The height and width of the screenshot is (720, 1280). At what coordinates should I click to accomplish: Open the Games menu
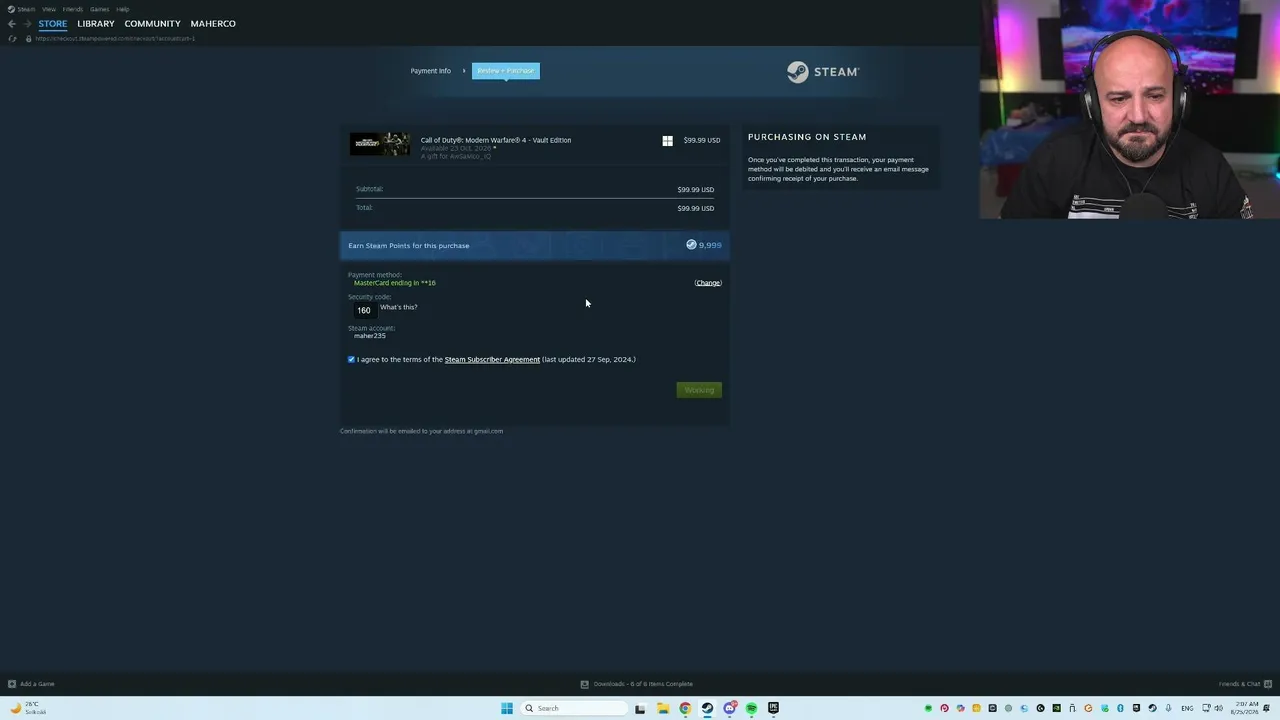[99, 9]
